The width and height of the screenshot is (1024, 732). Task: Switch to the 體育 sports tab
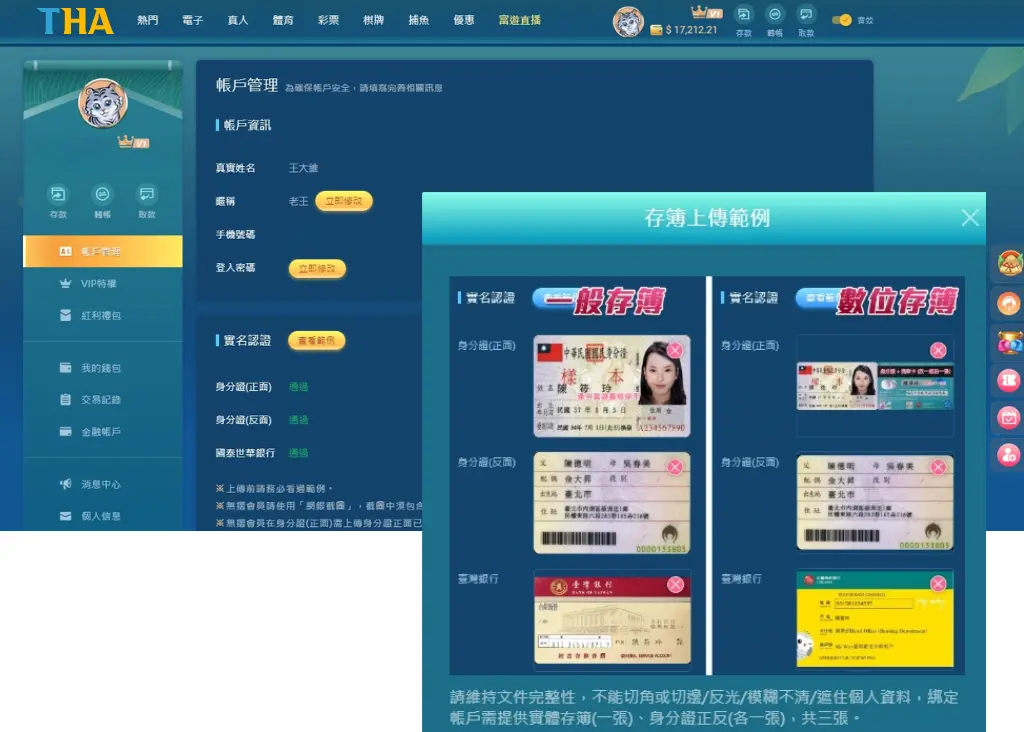pyautogui.click(x=283, y=19)
